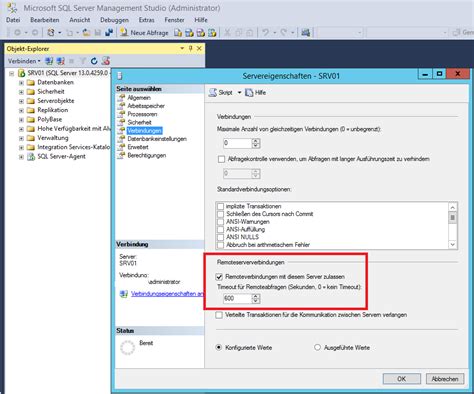Click the disconnect icon in Objekt-Explorer
Screen dimensions: 474x394
point(60,61)
